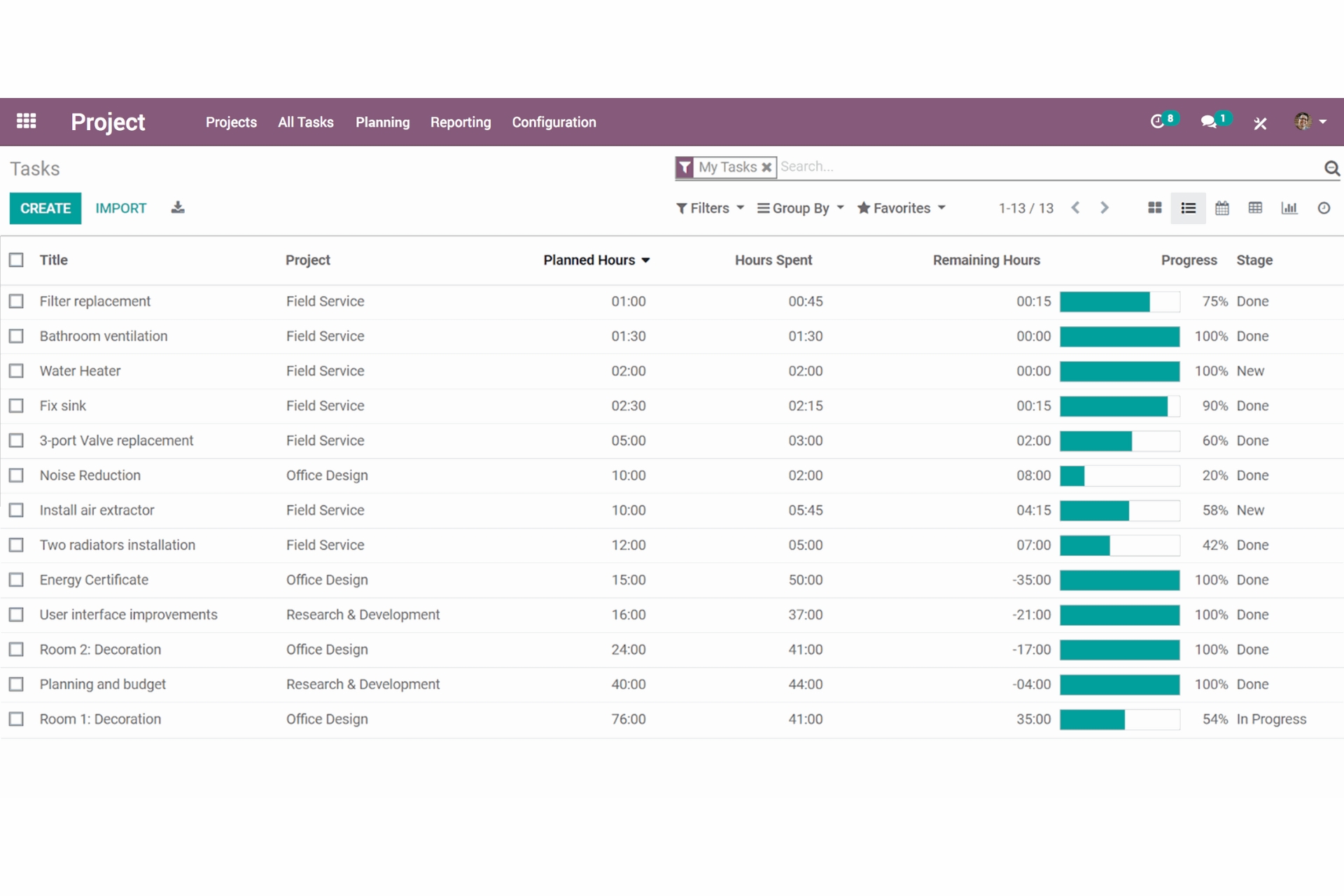Go to the All Tasks menu
This screenshot has width=1344, height=896.
(306, 122)
